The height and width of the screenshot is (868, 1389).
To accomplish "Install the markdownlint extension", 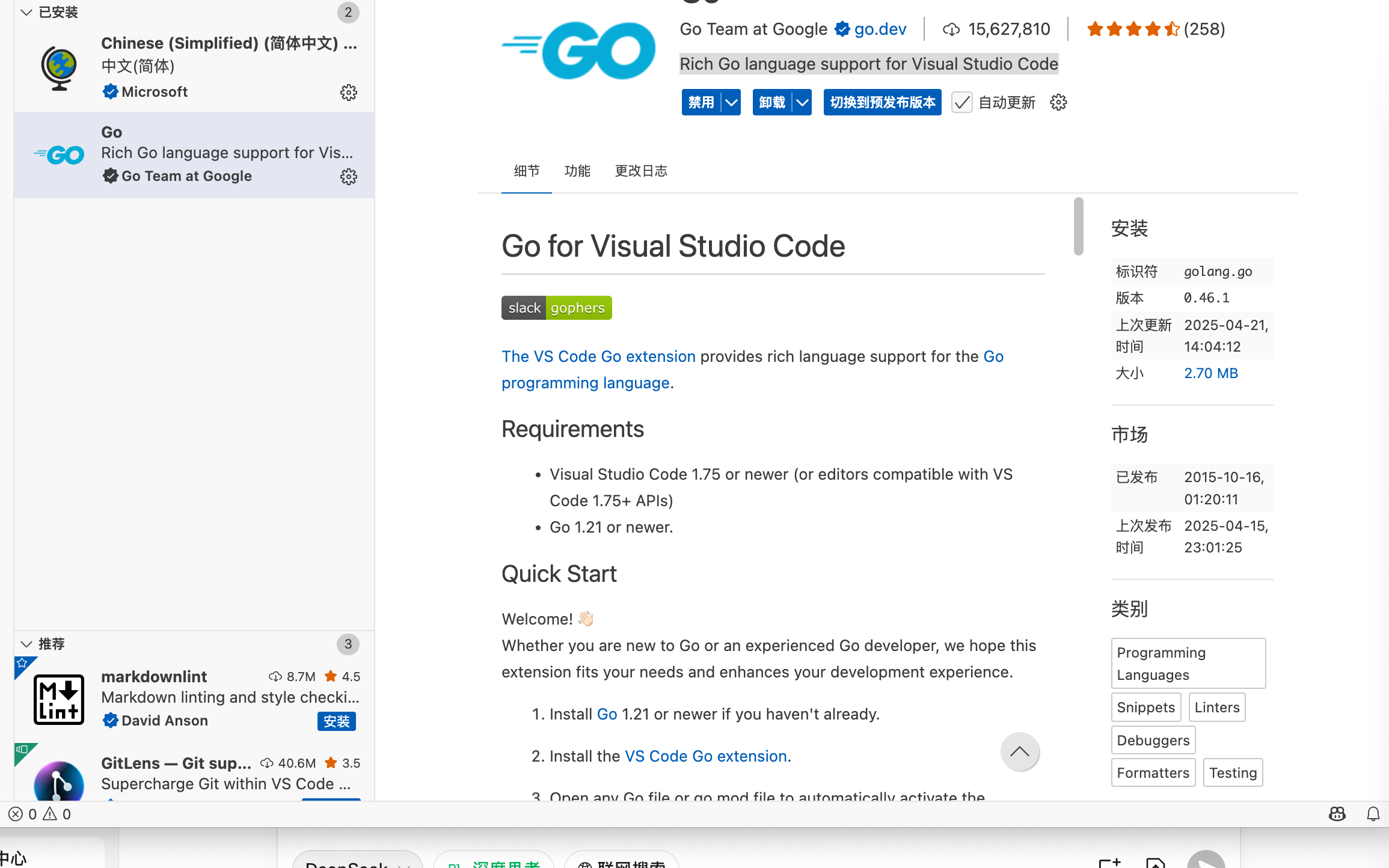I will point(337,721).
